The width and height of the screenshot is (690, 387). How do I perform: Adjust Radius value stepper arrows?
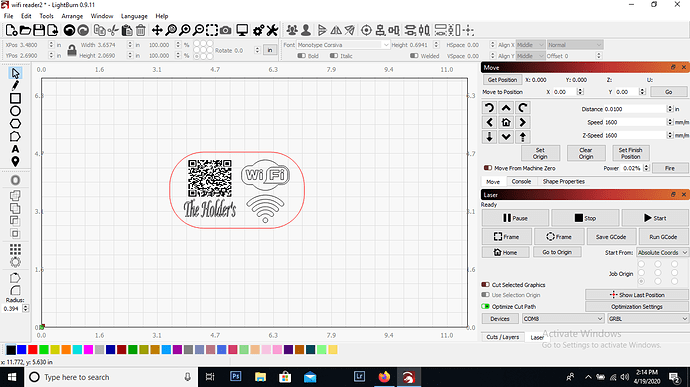pyautogui.click(x=26, y=309)
